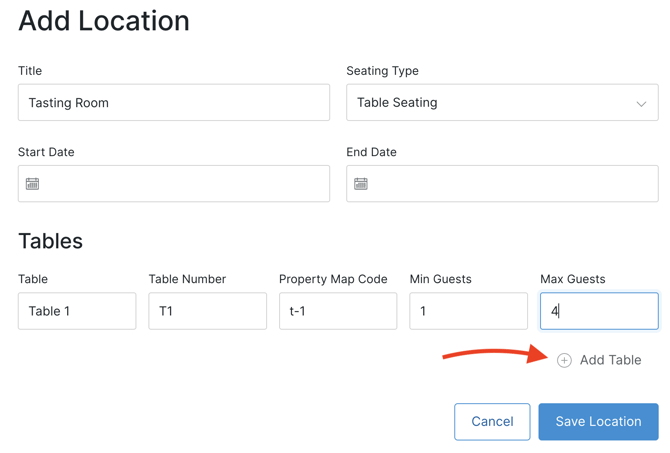Click the Min Guests input field

click(468, 311)
